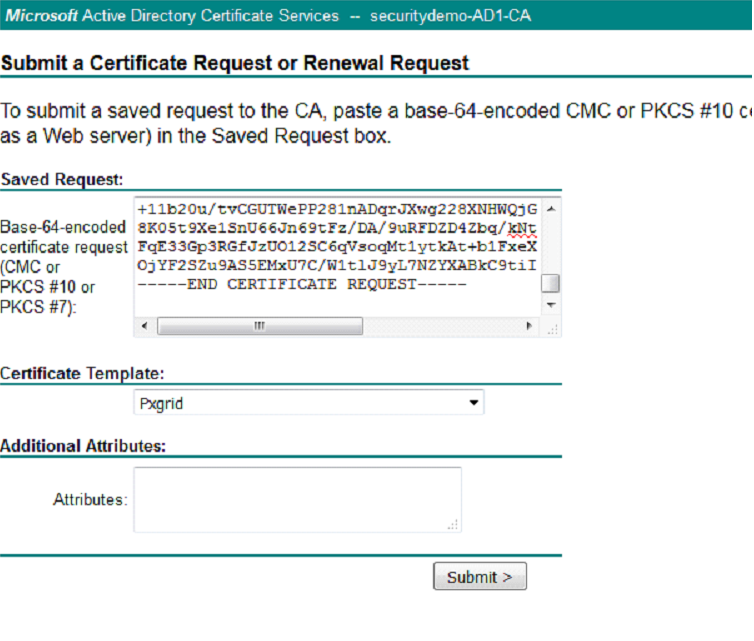Click the line starting with 8K05t9Xe1SnU

click(x=337, y=227)
